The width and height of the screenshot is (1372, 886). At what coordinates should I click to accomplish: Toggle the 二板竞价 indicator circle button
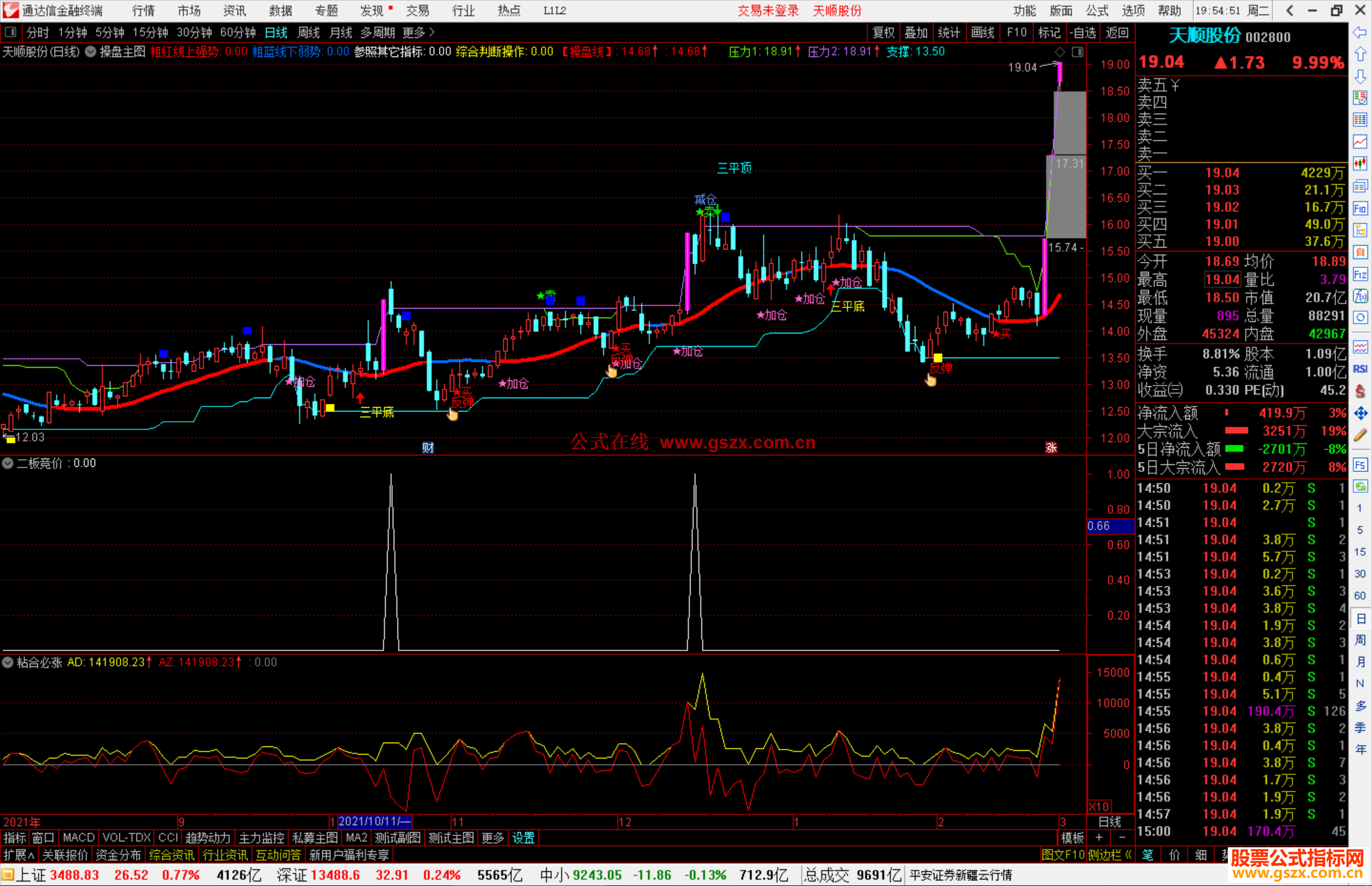tap(8, 464)
